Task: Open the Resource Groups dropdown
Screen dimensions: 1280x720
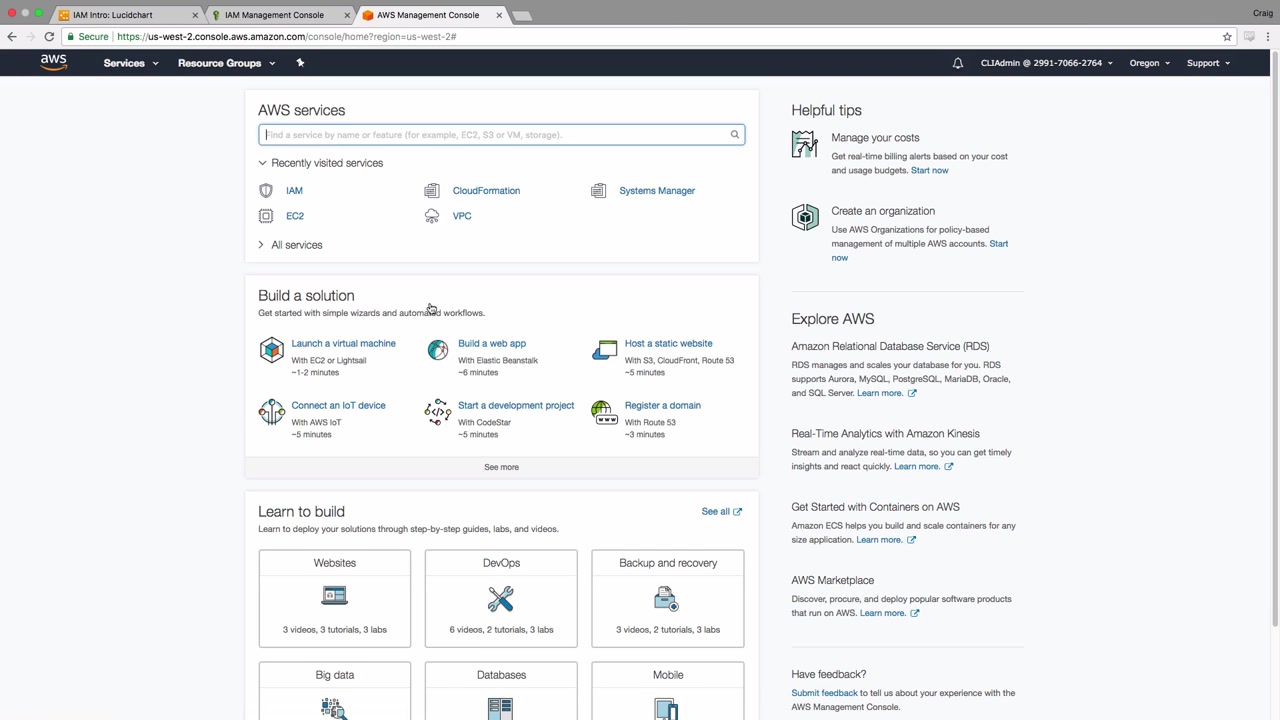Action: 227,63
